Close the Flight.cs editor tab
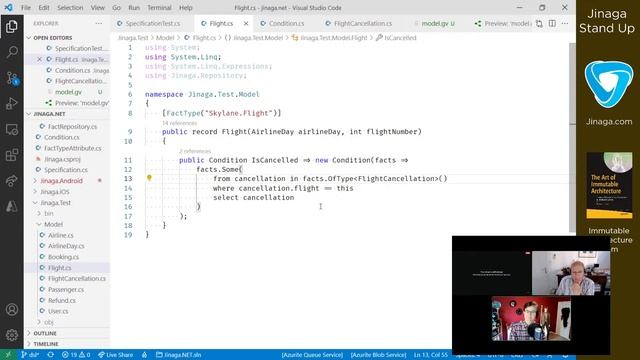Viewport: 640px width, 360px height. click(246, 24)
